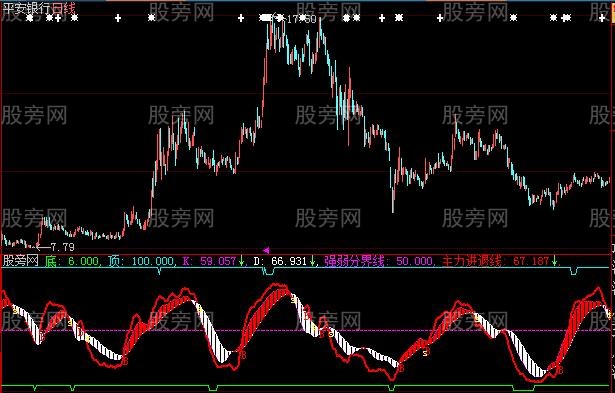Viewport: 615px width, 393px height.
Task: Click the D: 66.931 readout
Action: pos(280,261)
